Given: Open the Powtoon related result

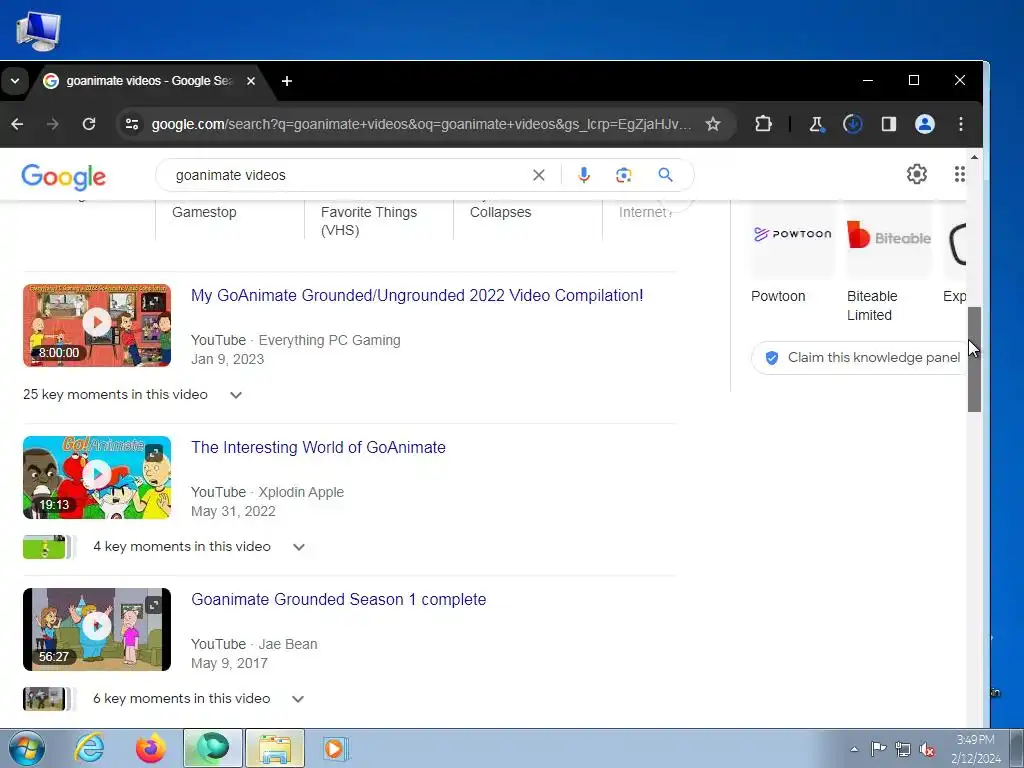Looking at the screenshot, I should tap(792, 255).
